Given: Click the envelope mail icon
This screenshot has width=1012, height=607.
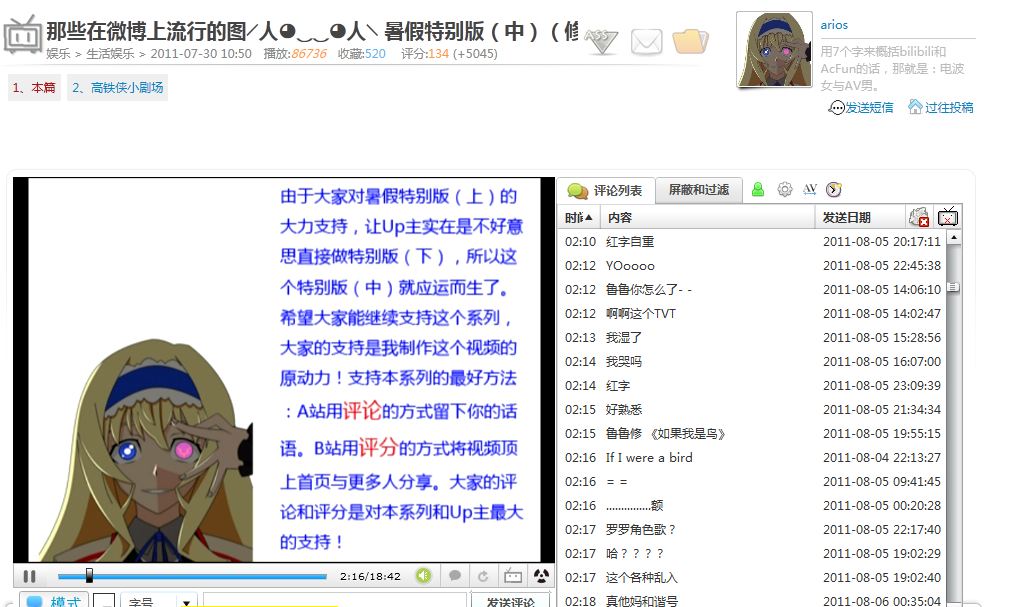Looking at the screenshot, I should point(647,42).
